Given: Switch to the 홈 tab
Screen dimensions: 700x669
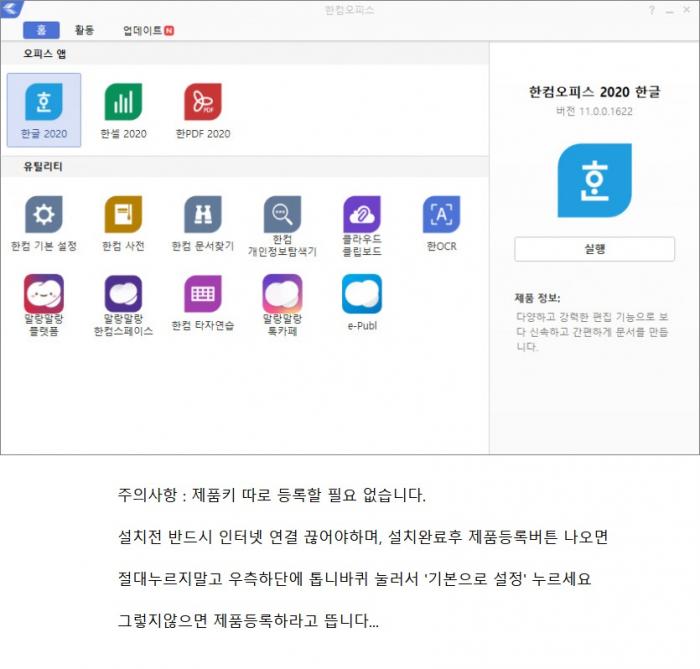Looking at the screenshot, I should click(x=41, y=30).
